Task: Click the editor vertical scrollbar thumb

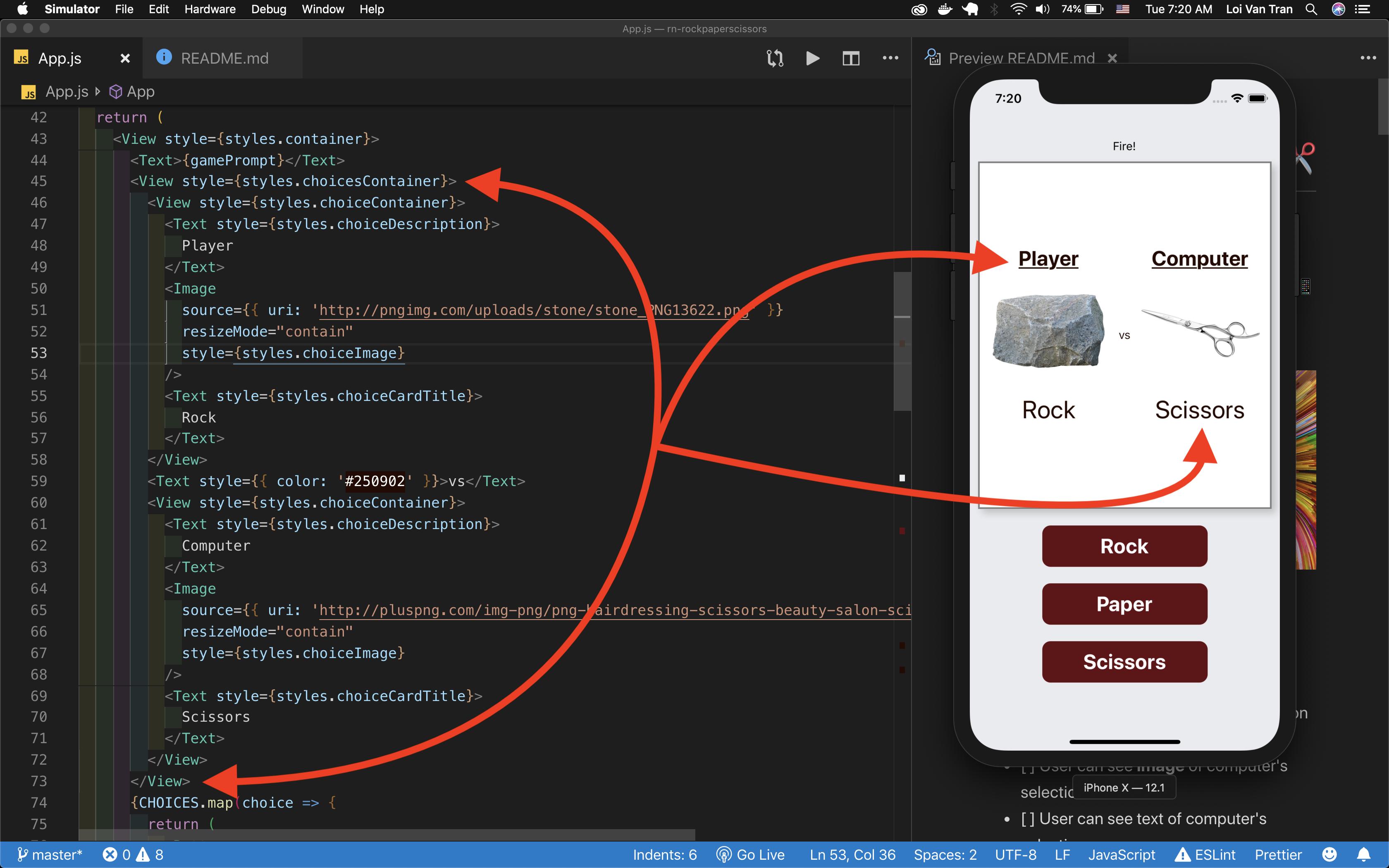Action: click(902, 341)
